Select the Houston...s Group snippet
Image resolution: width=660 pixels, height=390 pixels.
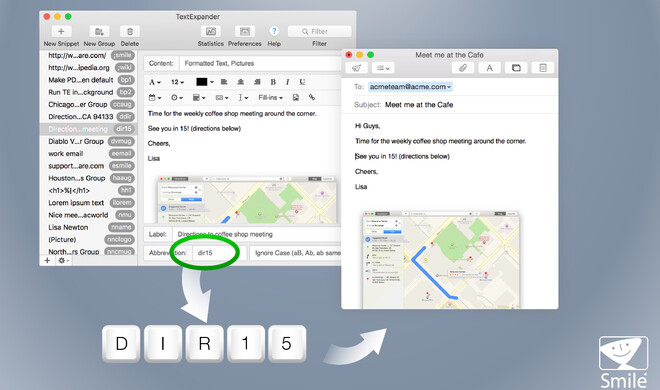pyautogui.click(x=88, y=178)
